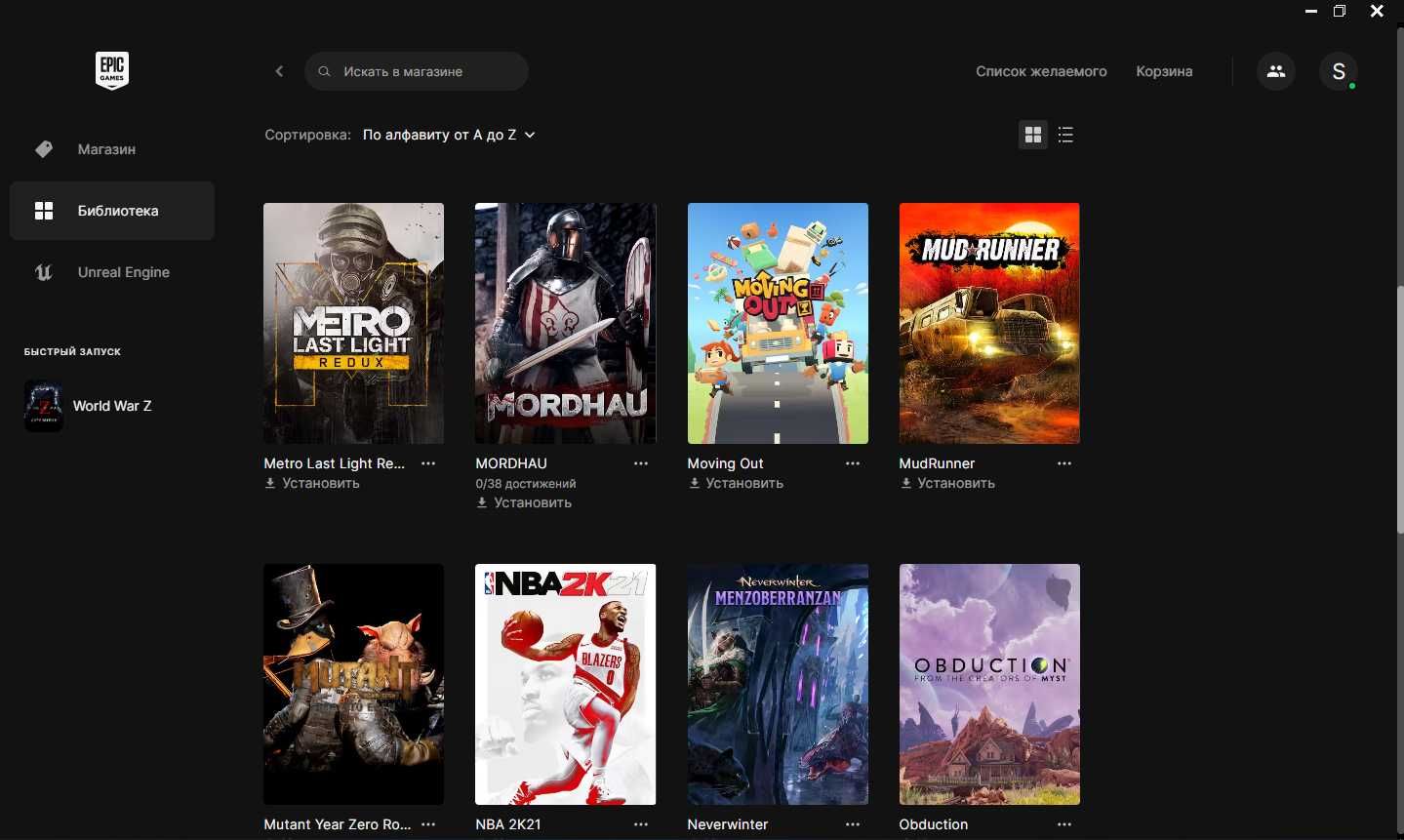This screenshot has height=840, width=1404.
Task: Open more options for NBA 2K21
Action: point(641,824)
